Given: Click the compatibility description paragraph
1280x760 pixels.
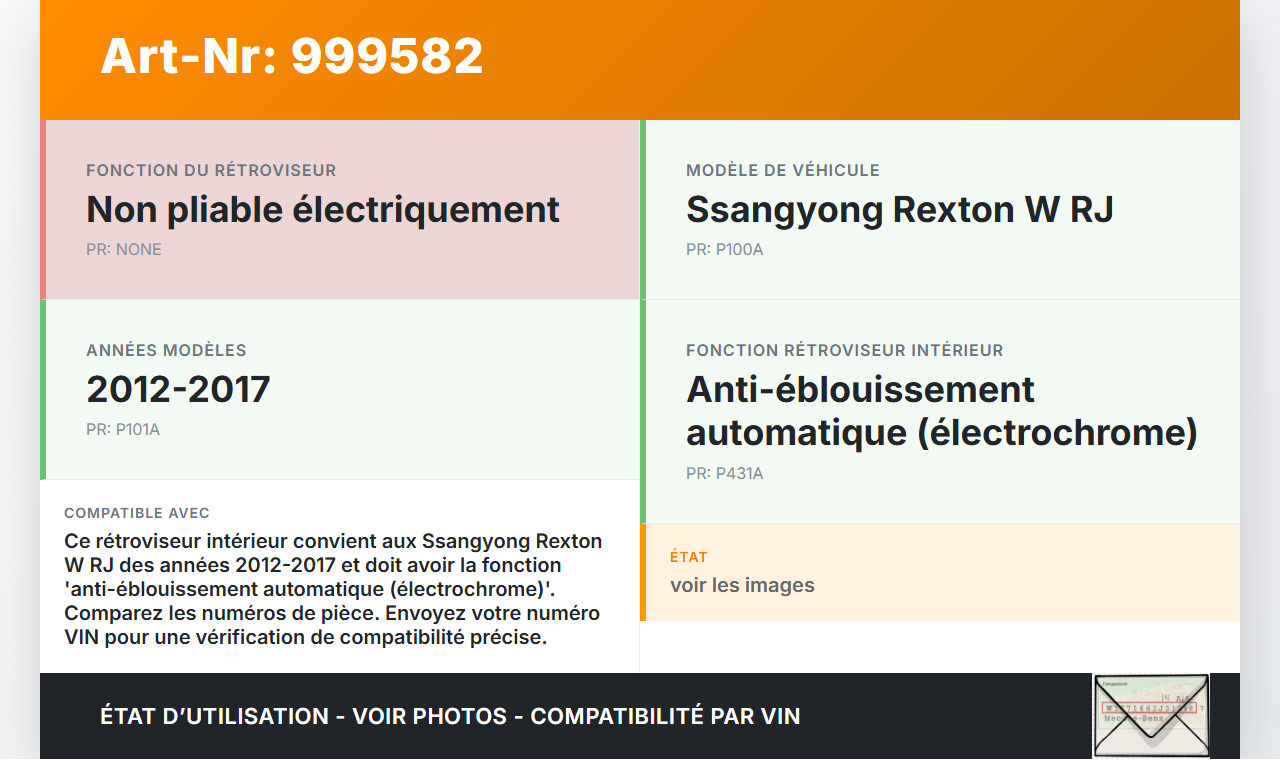Looking at the screenshot, I should pos(333,589).
